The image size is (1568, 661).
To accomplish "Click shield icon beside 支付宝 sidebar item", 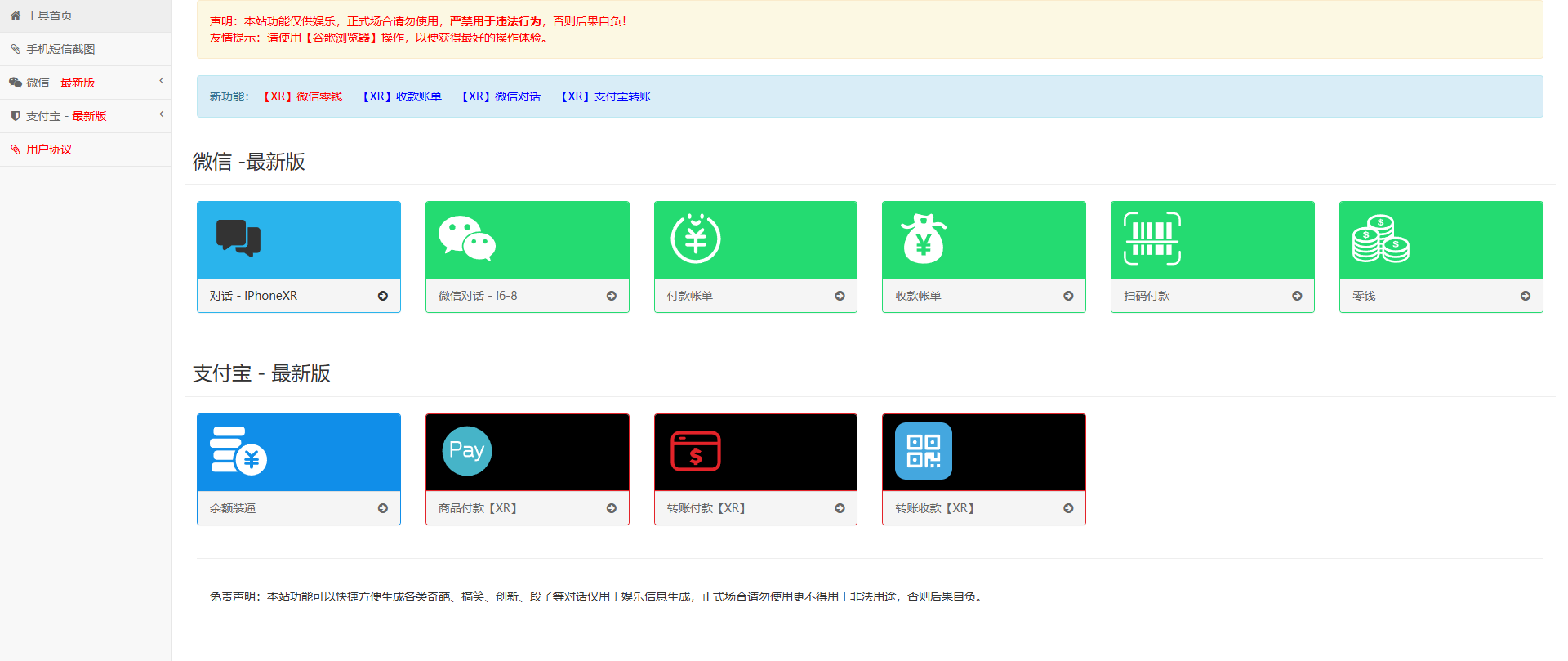I will tap(16, 116).
